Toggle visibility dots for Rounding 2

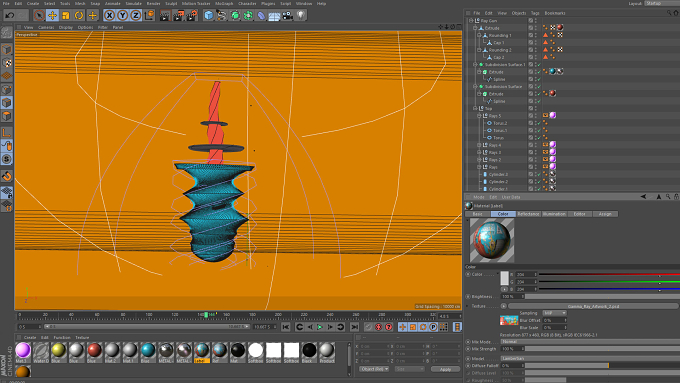tap(536, 50)
